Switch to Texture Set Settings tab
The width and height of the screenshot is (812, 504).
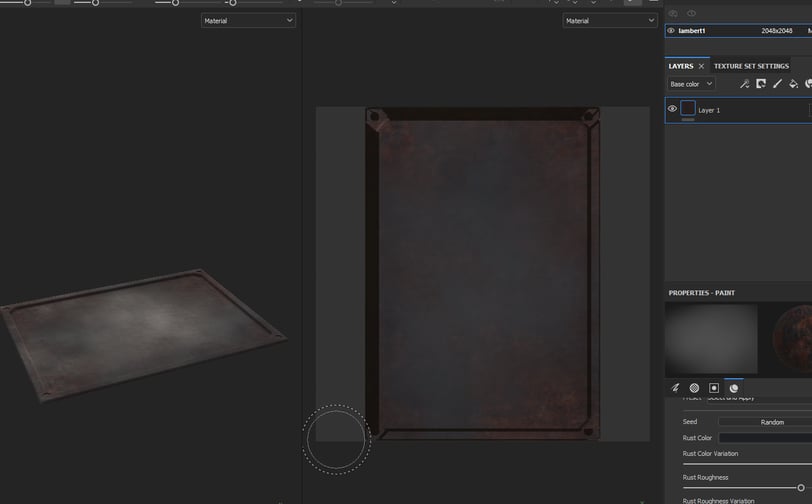pyautogui.click(x=751, y=66)
